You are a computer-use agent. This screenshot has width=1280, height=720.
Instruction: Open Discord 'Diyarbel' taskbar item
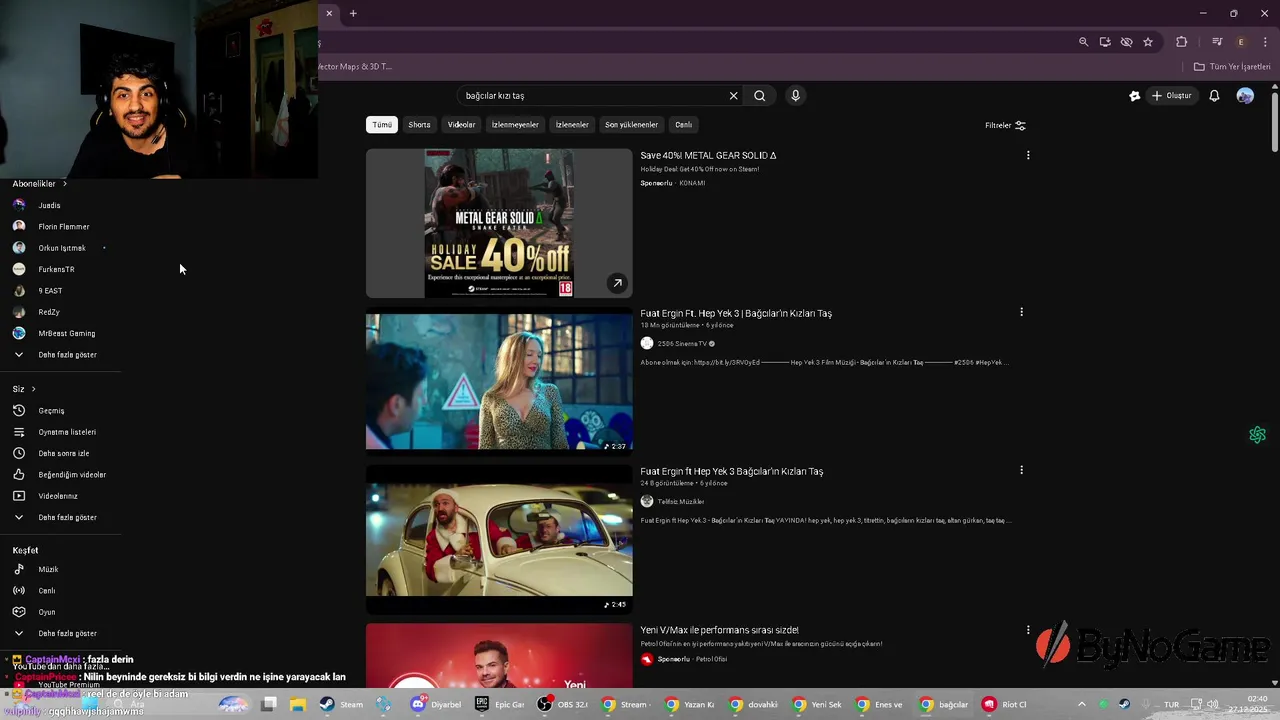[x=436, y=704]
